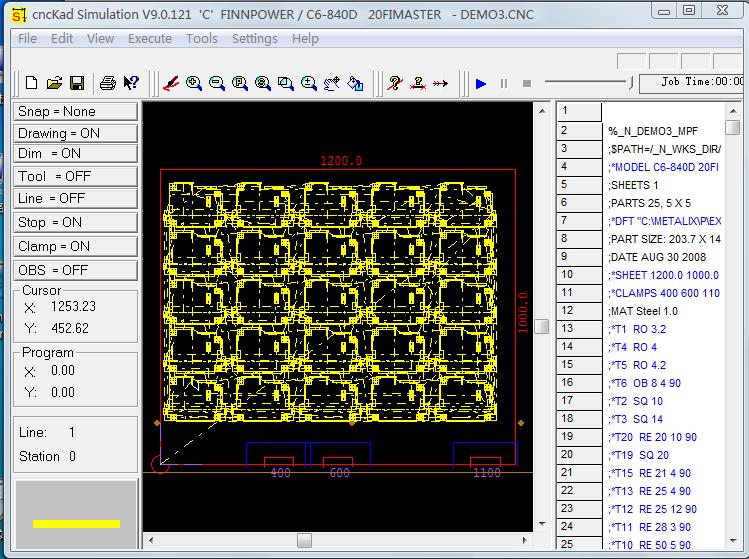Click line number 1 cell in code list
The height and width of the screenshot is (559, 749).
579,111
